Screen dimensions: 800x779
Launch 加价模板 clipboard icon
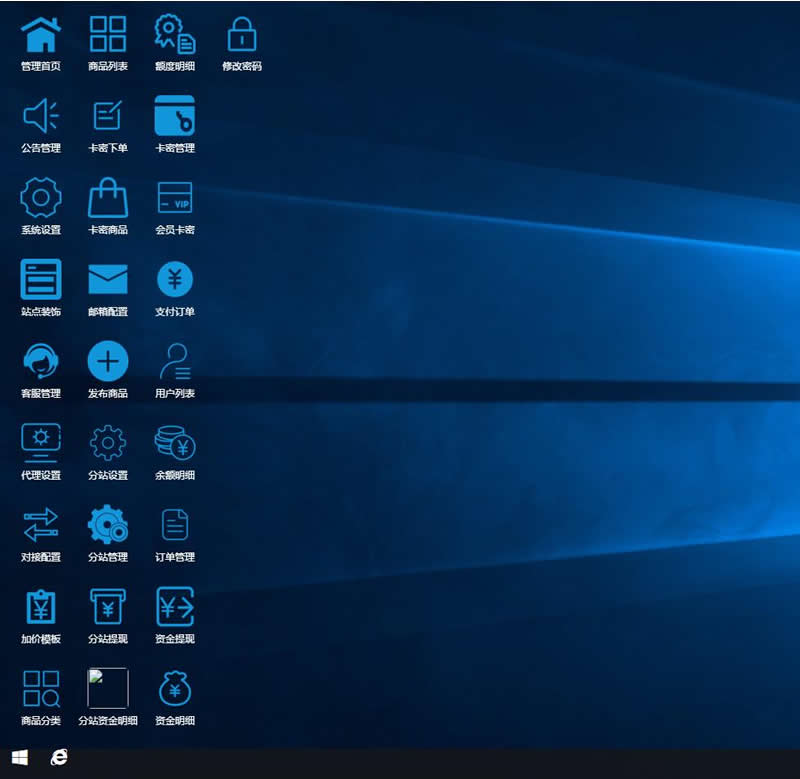tap(41, 607)
